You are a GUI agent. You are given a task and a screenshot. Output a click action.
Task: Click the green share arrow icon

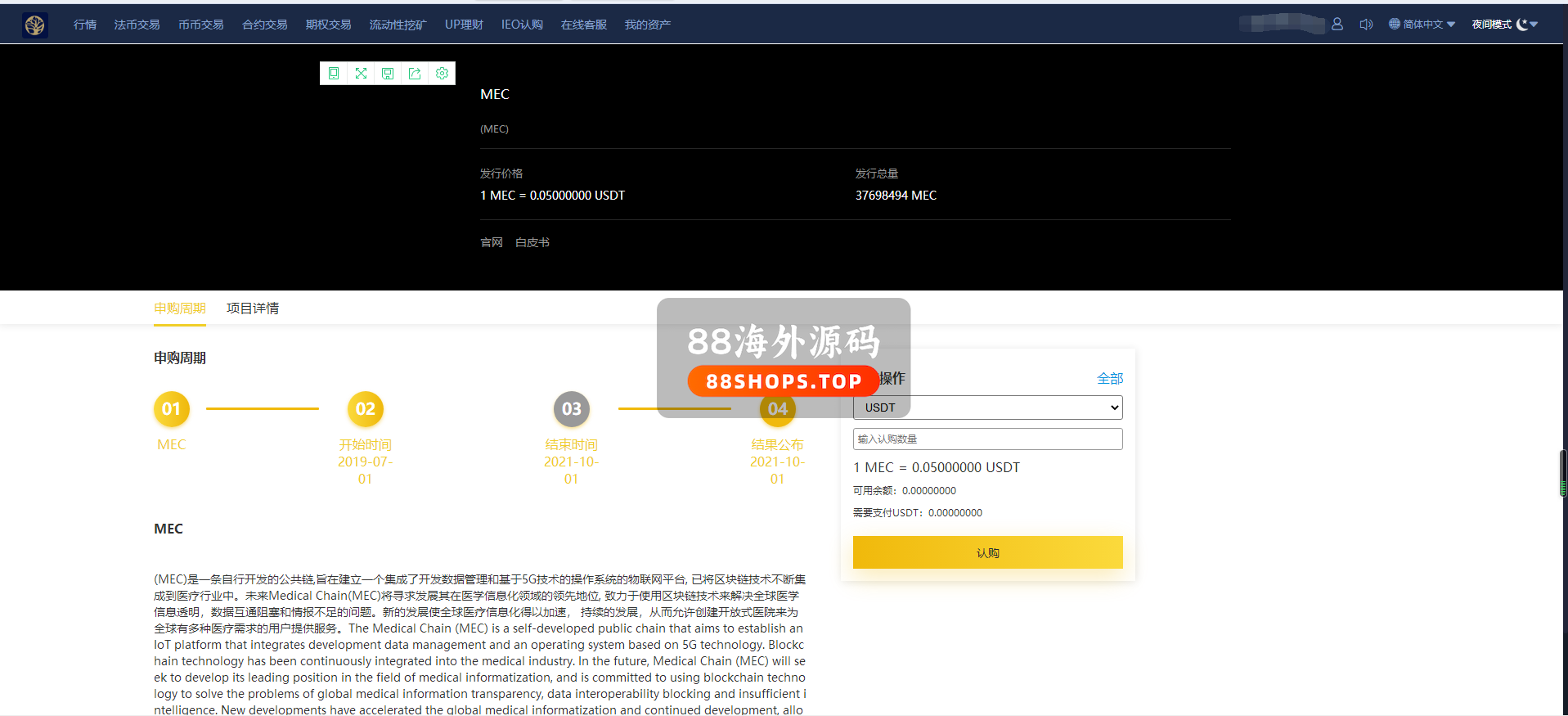415,74
